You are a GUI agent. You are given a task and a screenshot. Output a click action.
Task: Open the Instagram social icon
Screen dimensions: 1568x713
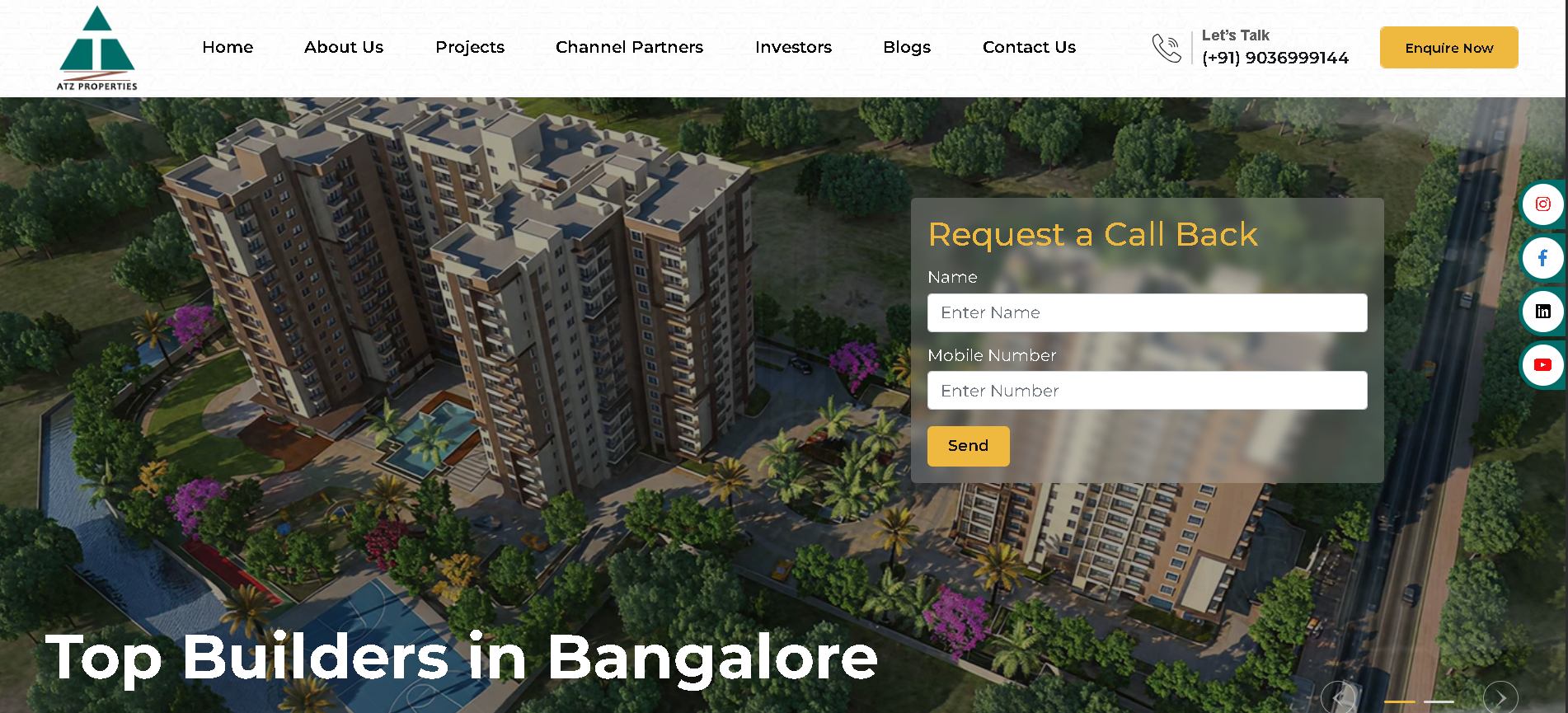coord(1542,204)
